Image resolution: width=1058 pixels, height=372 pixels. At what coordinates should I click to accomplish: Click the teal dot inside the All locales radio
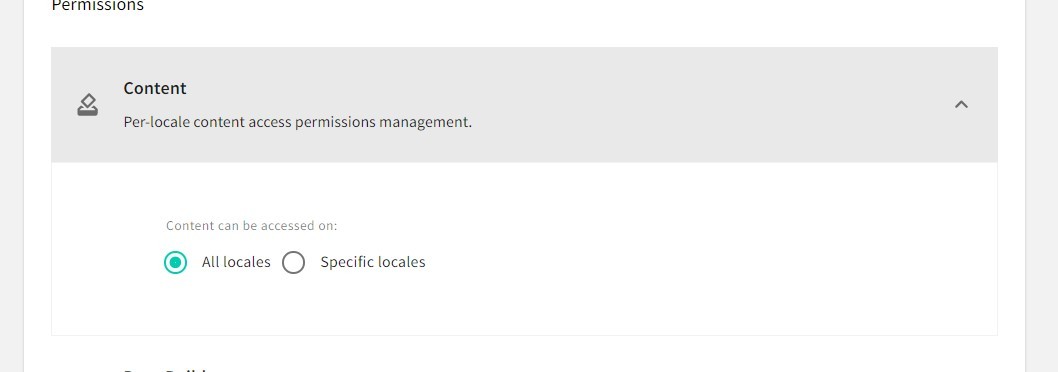click(x=175, y=262)
